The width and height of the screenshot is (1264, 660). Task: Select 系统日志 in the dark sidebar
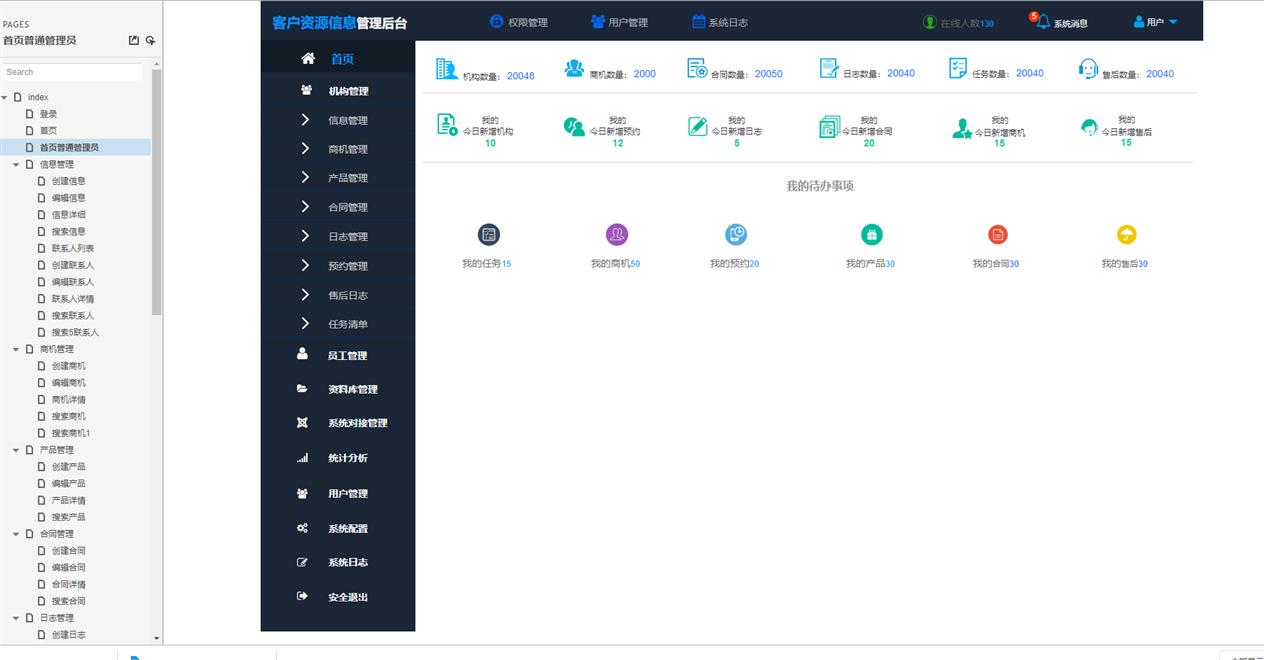click(348, 562)
